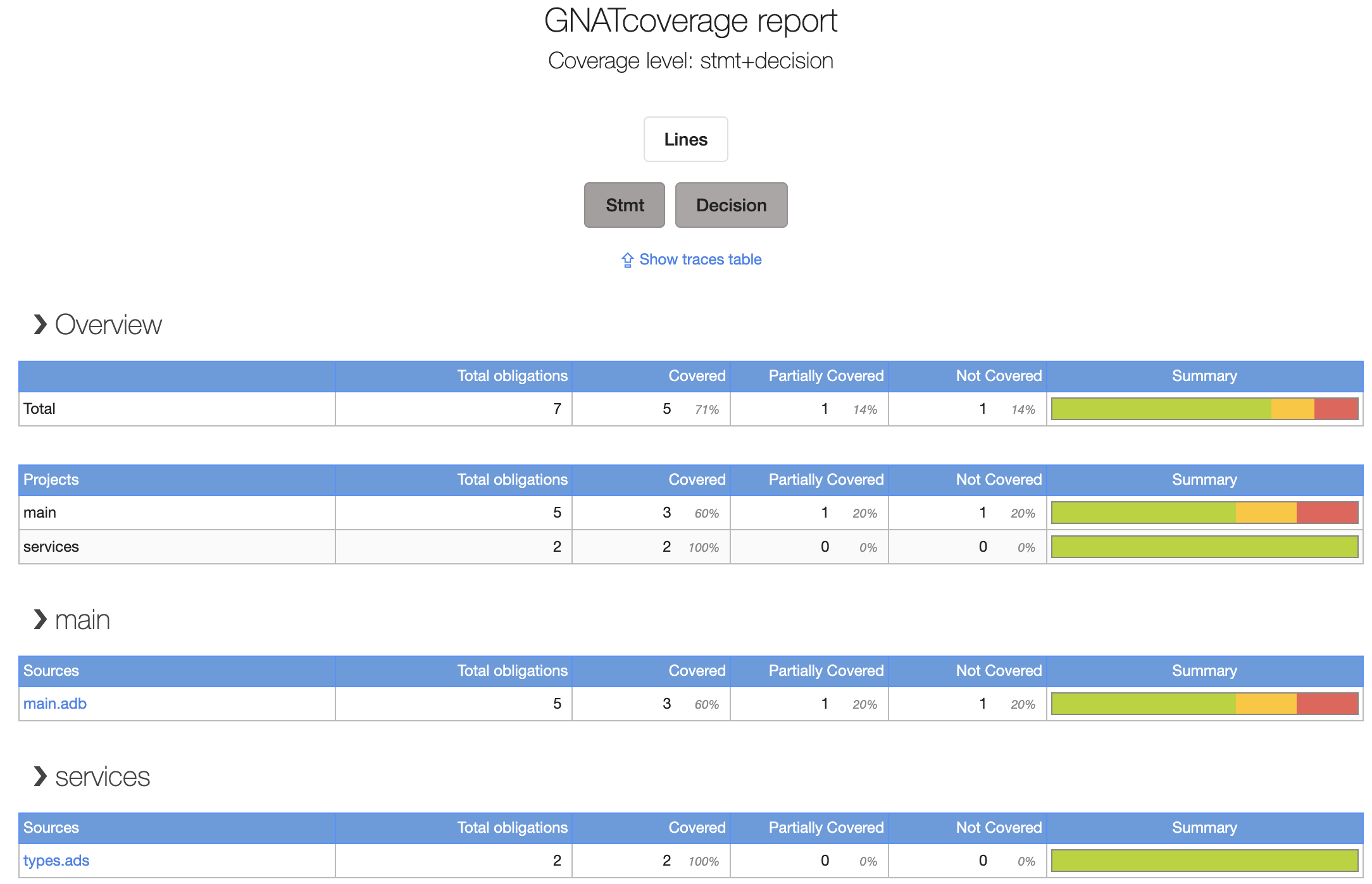Click the 100% covered value in types.ads row
The height and width of the screenshot is (884, 1372).
(704, 862)
